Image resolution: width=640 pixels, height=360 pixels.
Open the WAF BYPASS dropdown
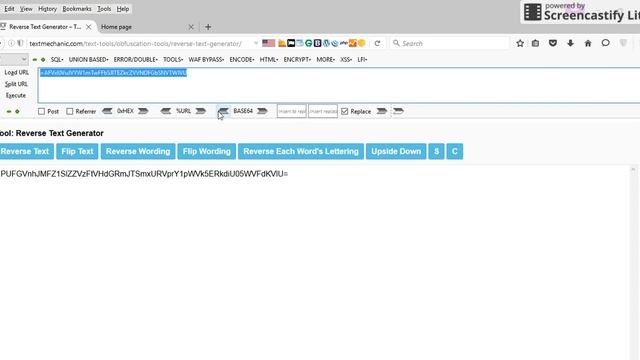click(206, 60)
